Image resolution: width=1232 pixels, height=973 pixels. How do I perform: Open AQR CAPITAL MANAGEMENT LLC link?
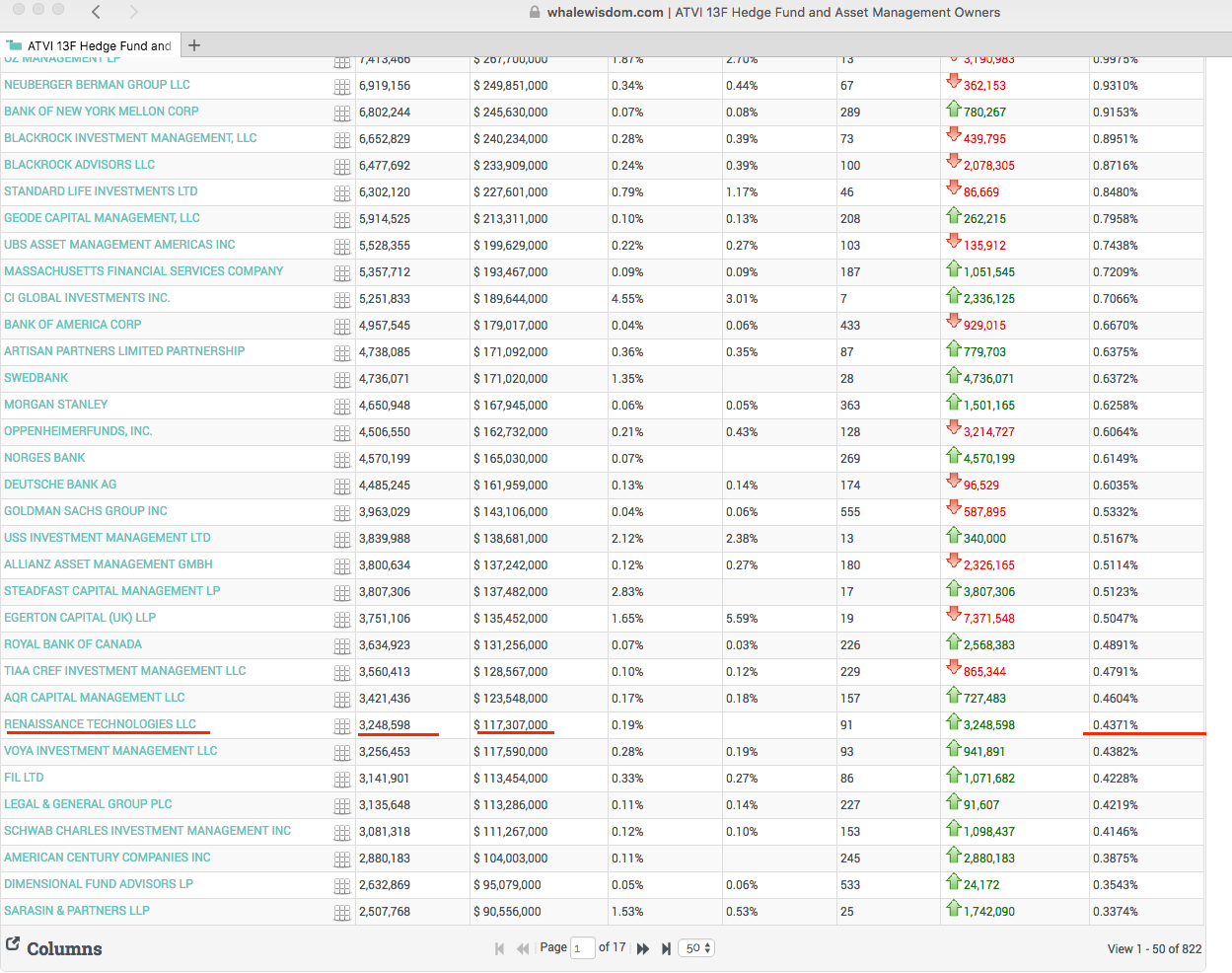coord(95,698)
